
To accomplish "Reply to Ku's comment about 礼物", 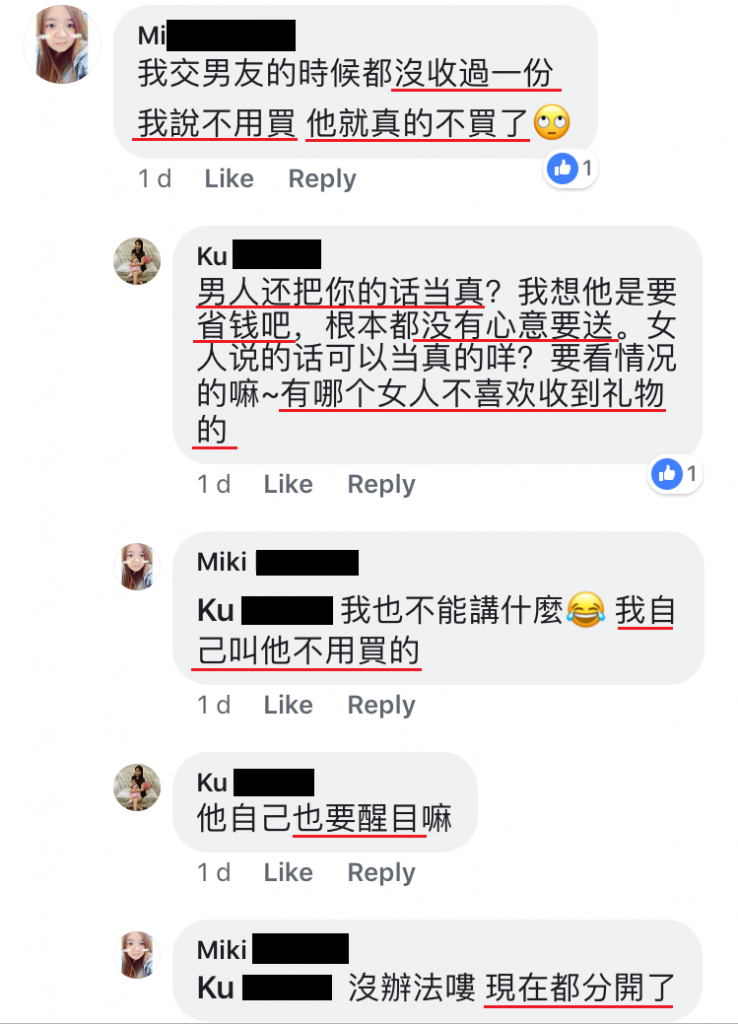I will point(381,484).
